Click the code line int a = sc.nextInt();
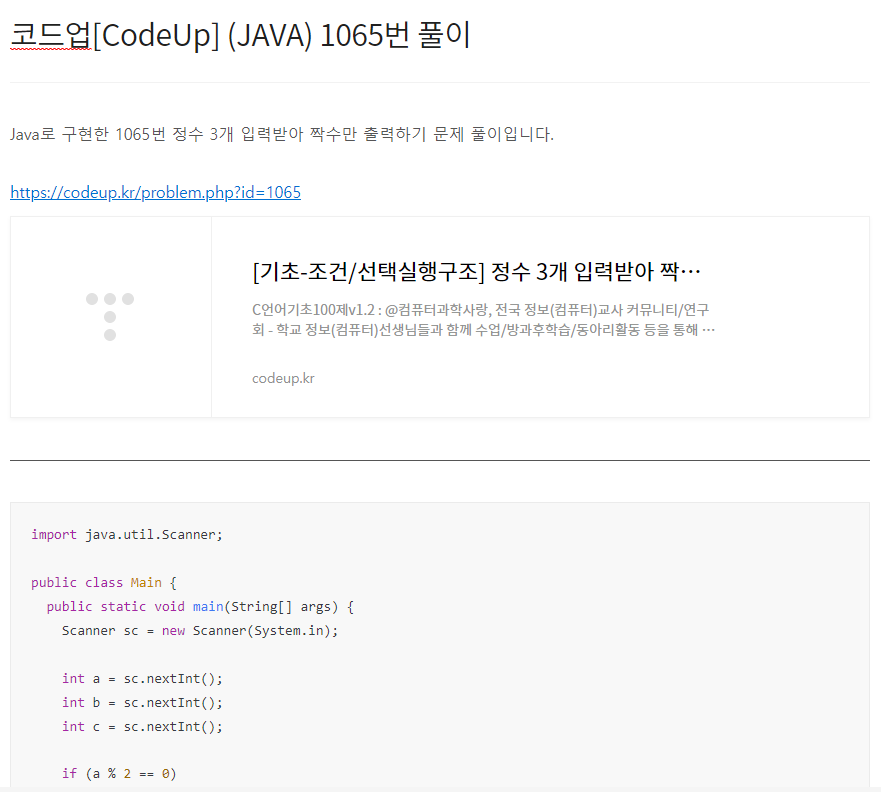 (x=142, y=679)
